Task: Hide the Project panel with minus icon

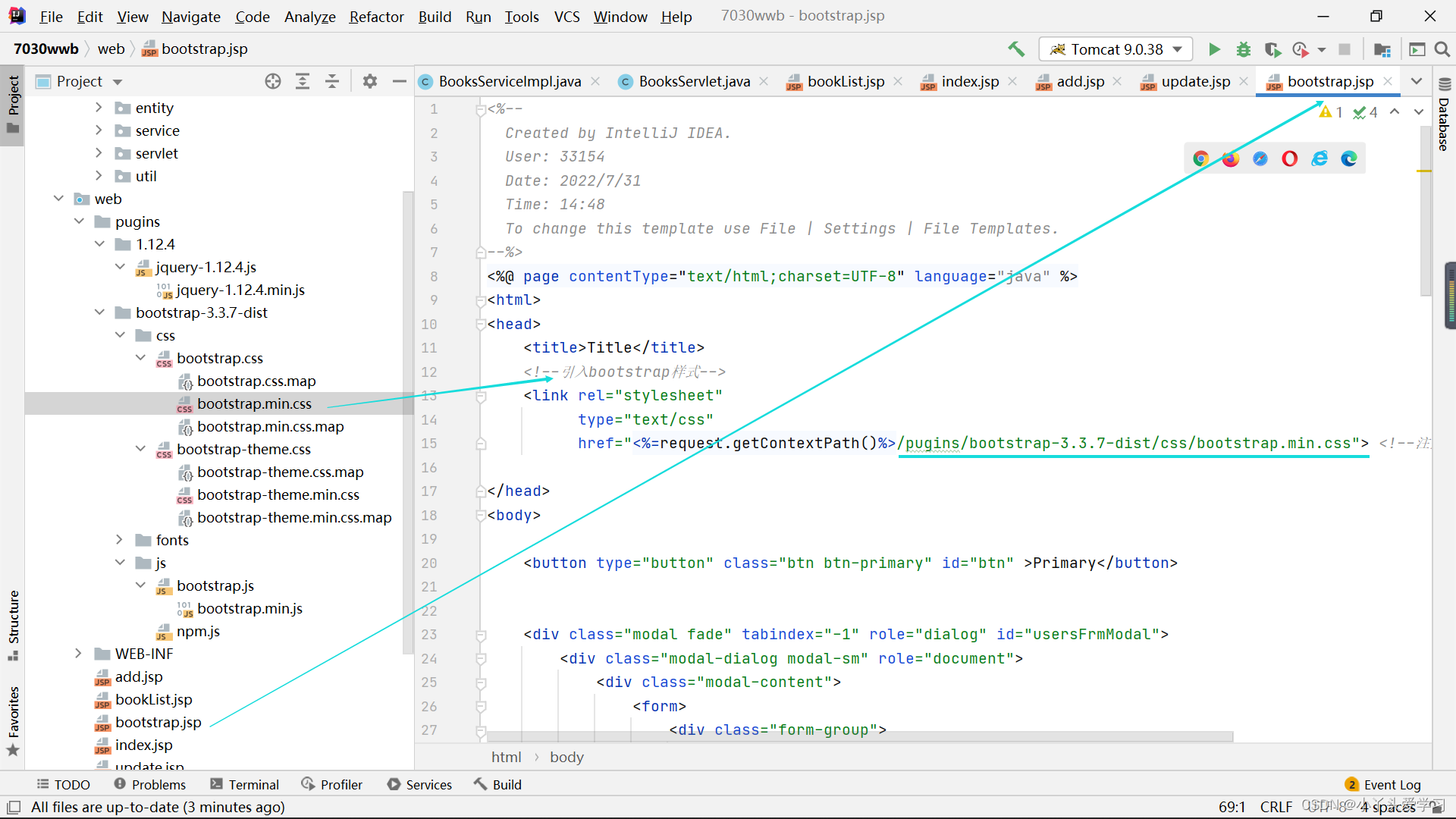Action: click(x=400, y=81)
